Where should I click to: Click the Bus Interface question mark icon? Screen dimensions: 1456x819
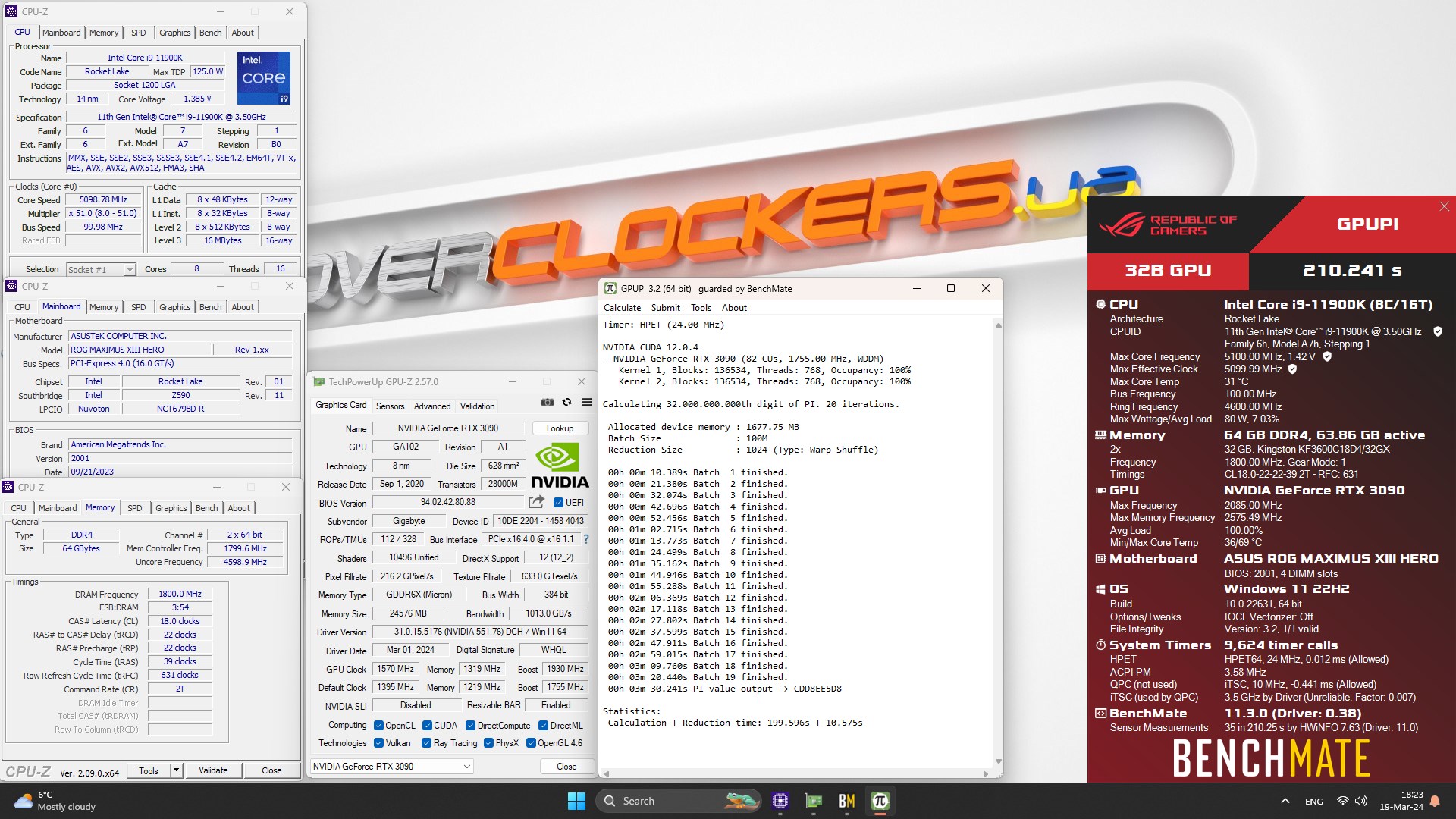(x=585, y=539)
